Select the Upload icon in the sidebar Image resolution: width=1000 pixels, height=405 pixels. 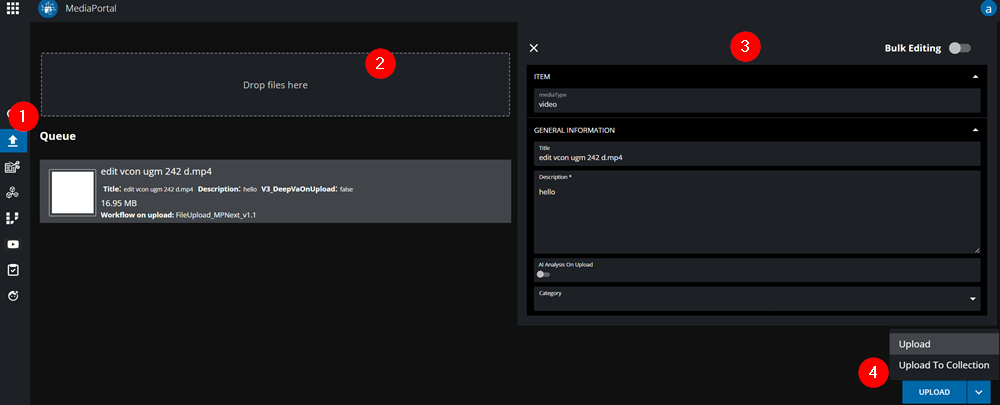coord(14,141)
